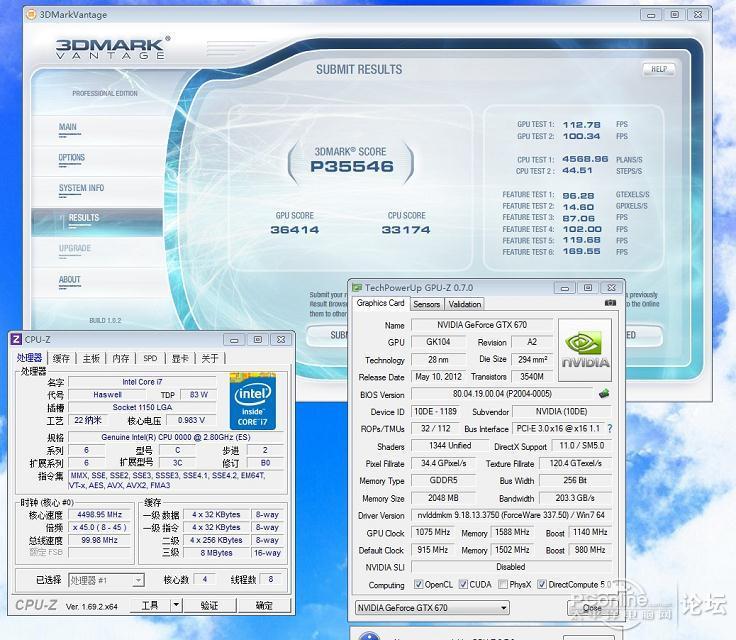Click the GPU-Z title bar app icon
This screenshot has width=736, height=640.
(357, 287)
